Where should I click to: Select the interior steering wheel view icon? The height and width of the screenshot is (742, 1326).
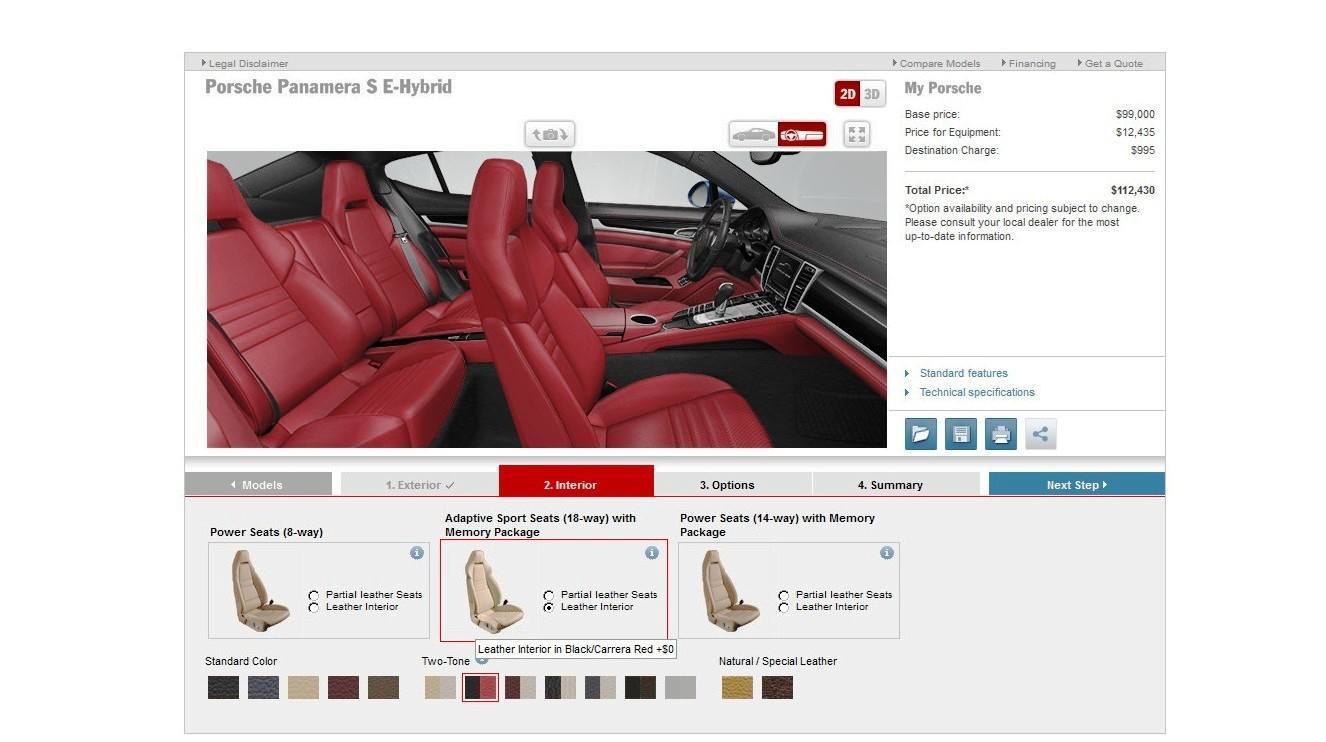pyautogui.click(x=802, y=134)
